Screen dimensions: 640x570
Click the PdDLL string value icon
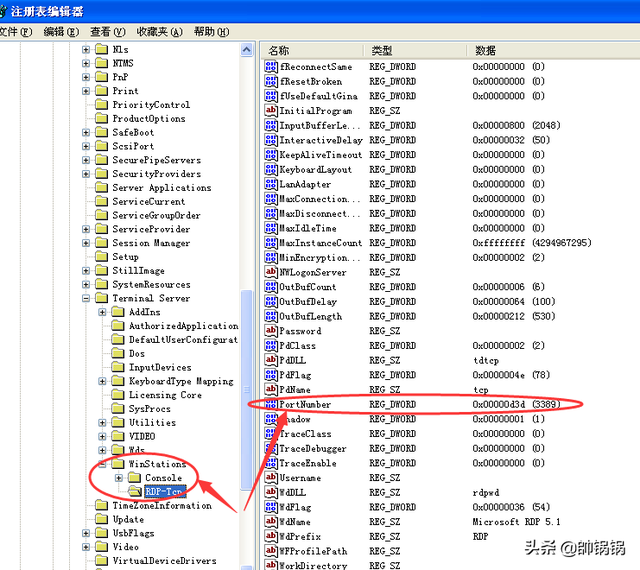tap(271, 360)
